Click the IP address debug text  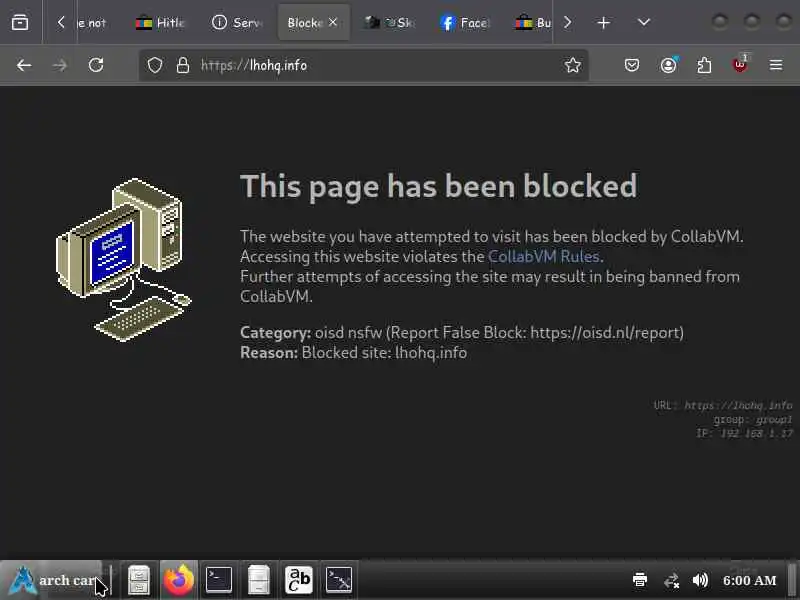(744, 433)
